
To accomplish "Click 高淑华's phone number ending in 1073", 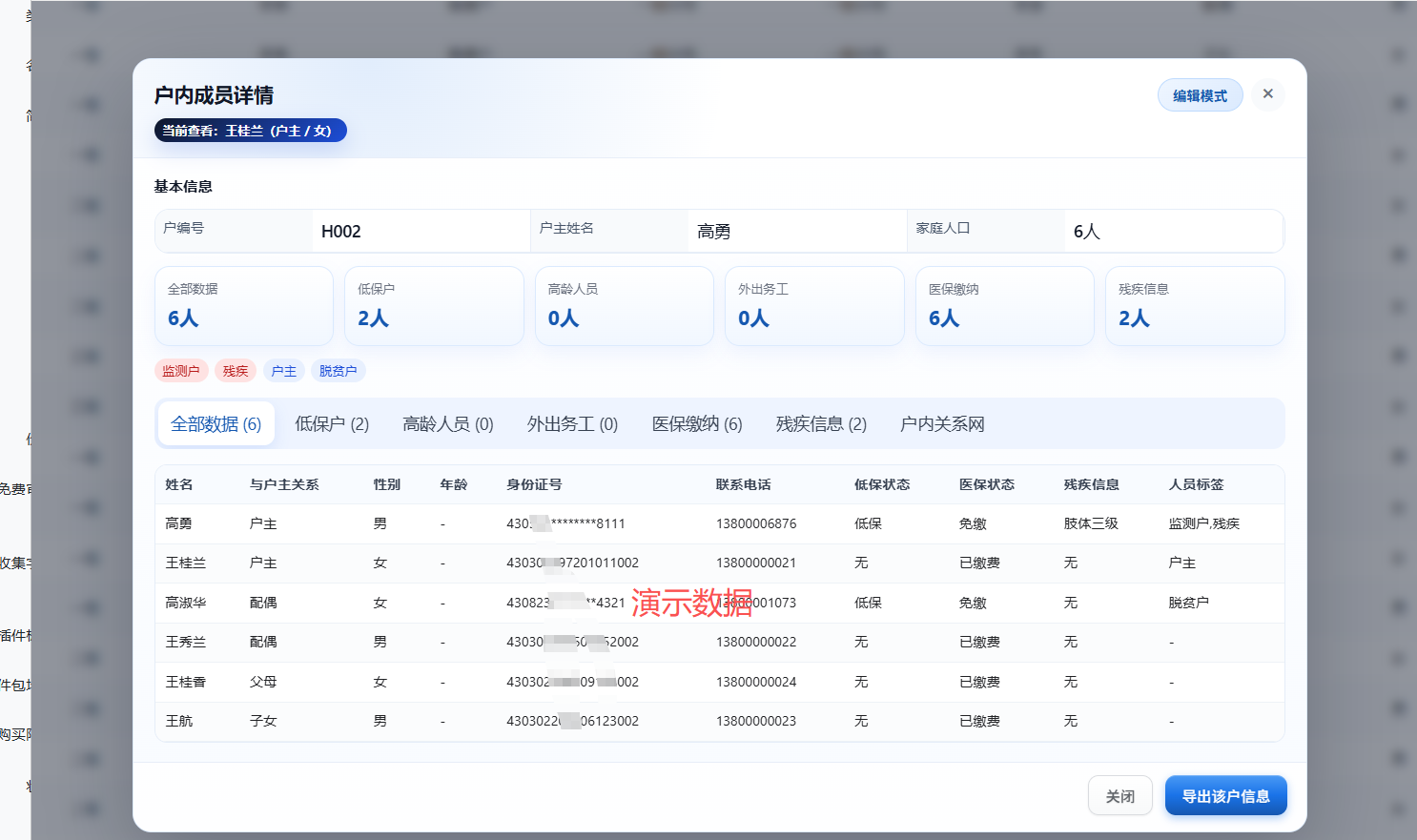I will coord(756,603).
